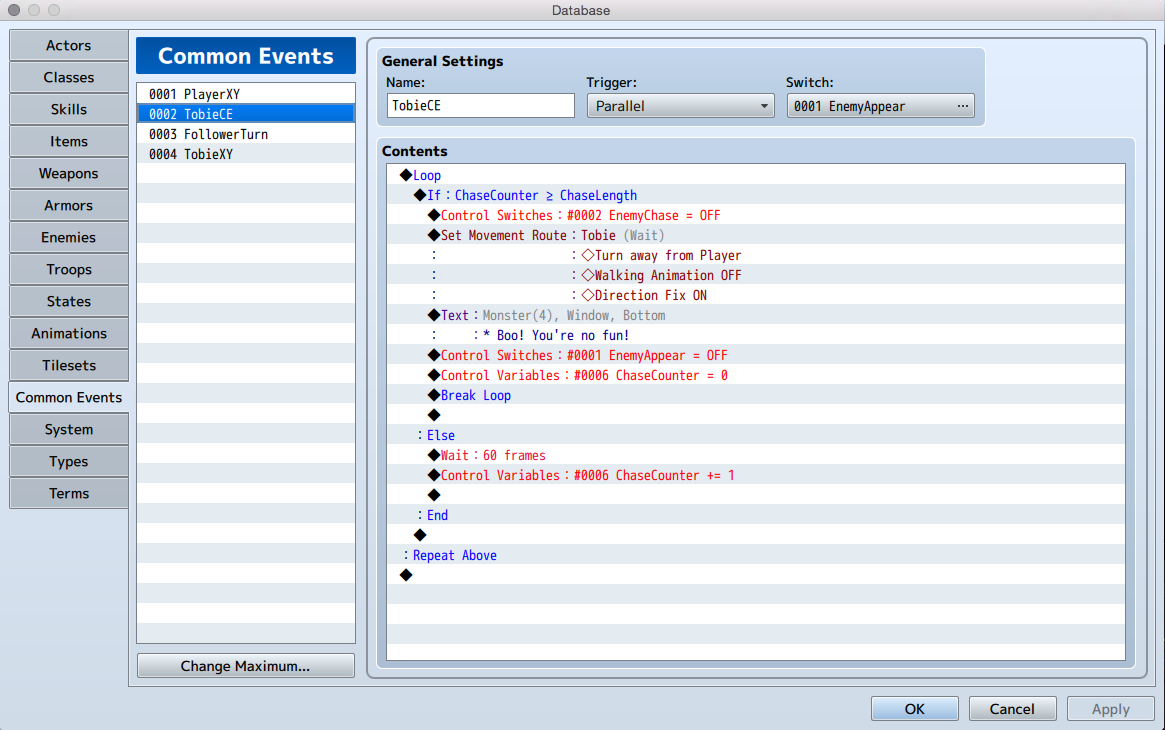Select the empty line below ChaseCounter += 1
The width and height of the screenshot is (1165, 730).
756,496
